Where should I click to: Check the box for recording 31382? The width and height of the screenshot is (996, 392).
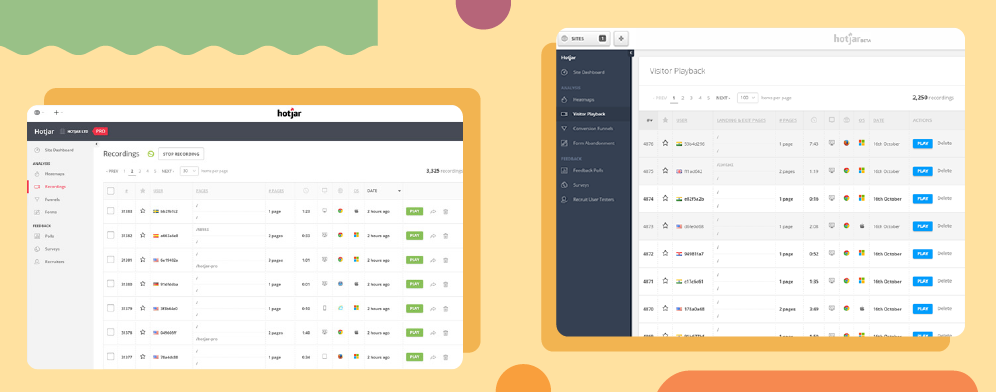[111, 235]
